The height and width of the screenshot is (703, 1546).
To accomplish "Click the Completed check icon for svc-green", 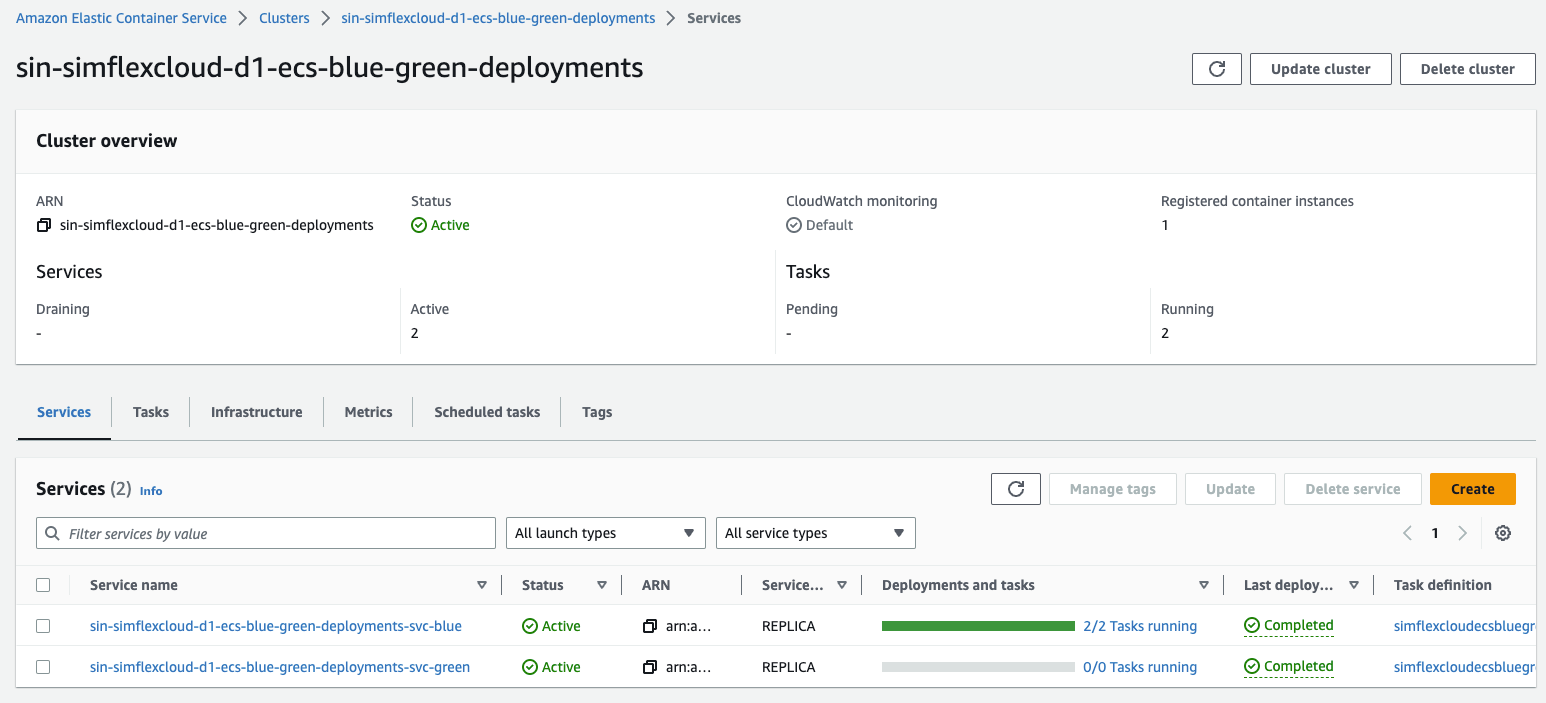I will click(1252, 667).
